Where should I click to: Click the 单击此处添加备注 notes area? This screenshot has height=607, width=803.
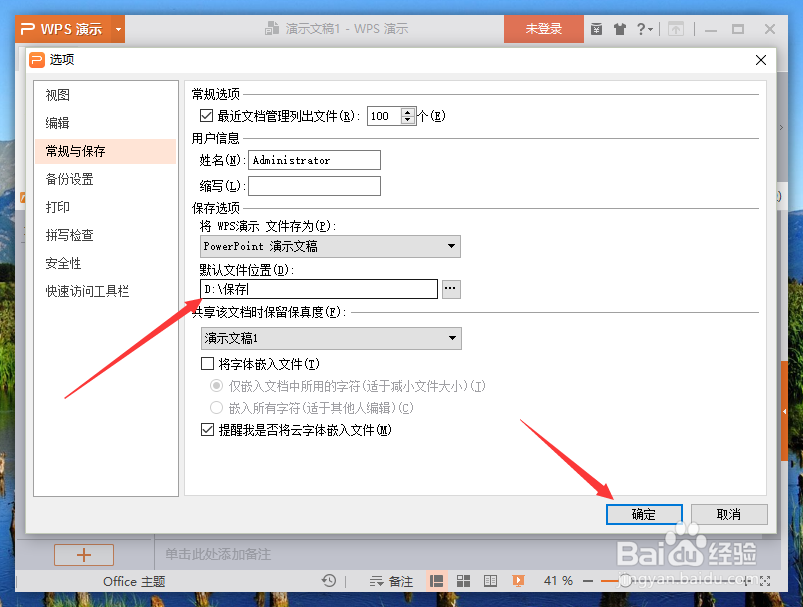tap(218, 554)
